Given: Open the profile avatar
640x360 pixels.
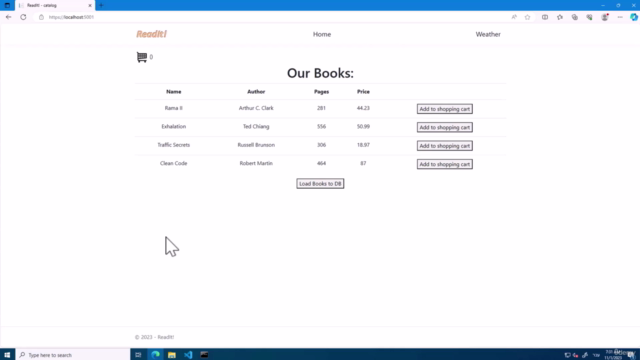Looking at the screenshot, I should [x=604, y=17].
